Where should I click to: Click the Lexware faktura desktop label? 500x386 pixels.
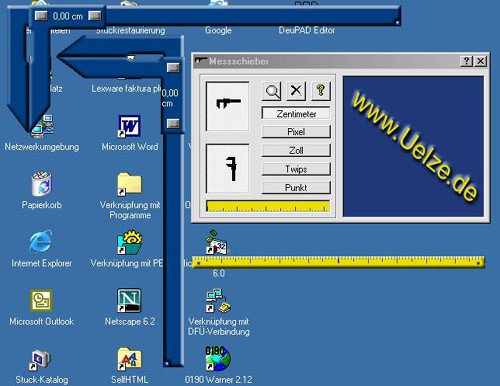pos(126,89)
